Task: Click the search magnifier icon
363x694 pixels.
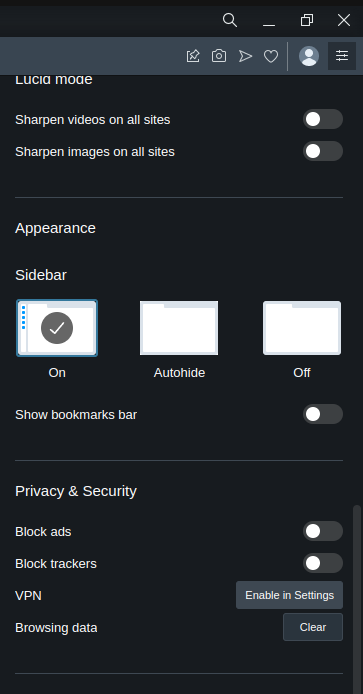Action: (x=230, y=20)
